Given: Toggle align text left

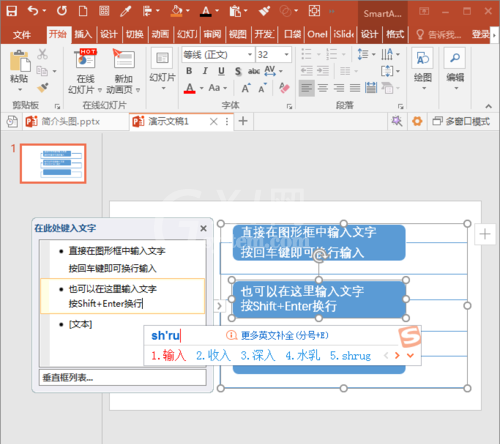Looking at the screenshot, I should (306, 88).
